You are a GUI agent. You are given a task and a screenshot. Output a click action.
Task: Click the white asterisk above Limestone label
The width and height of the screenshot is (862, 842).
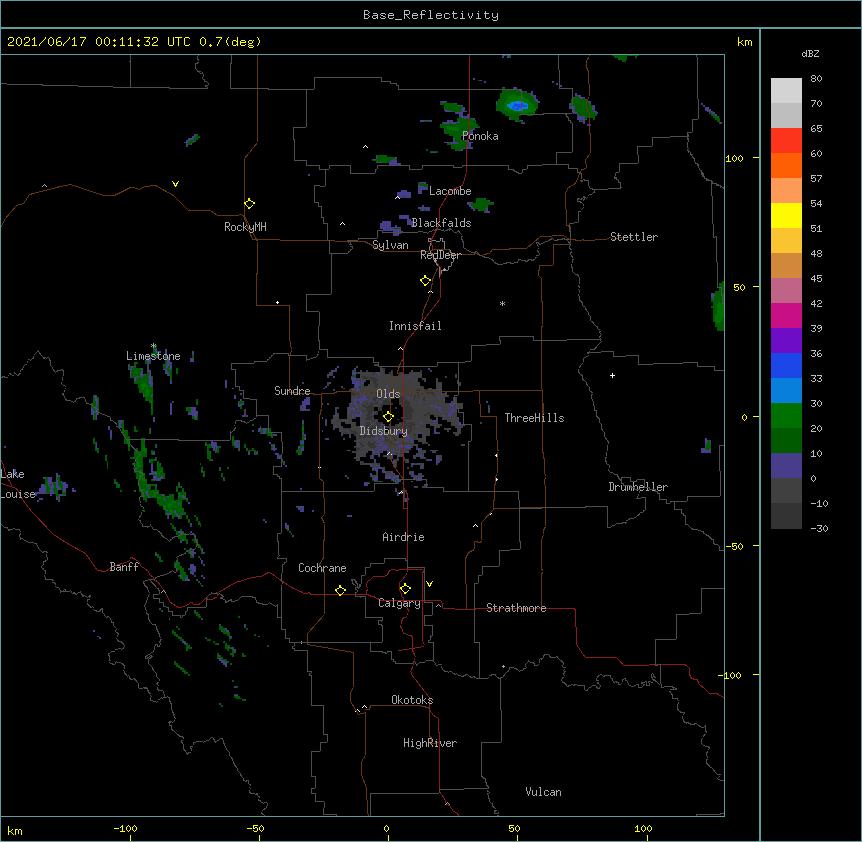[154, 346]
